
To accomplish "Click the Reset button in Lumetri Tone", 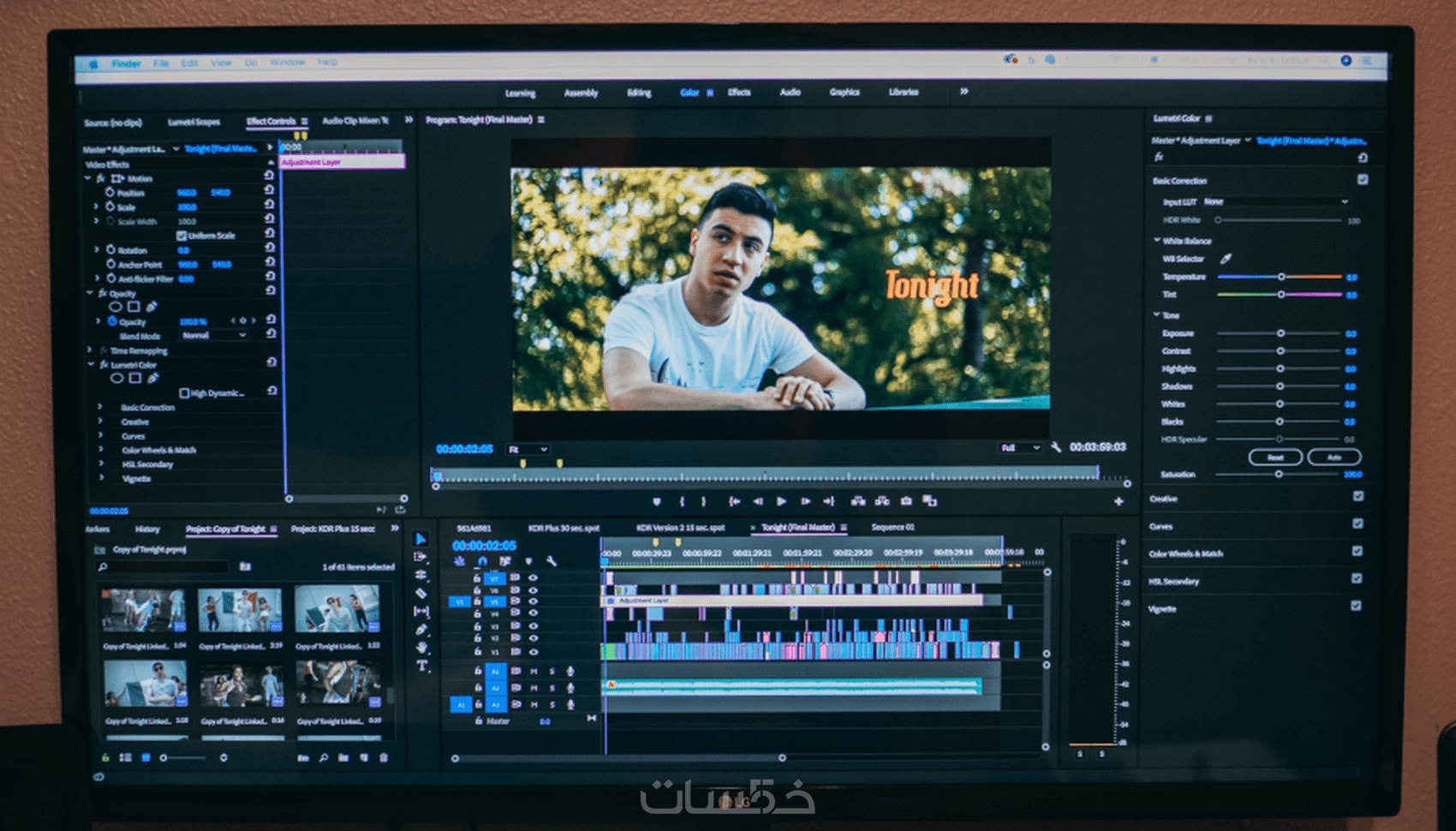I will 1275,457.
